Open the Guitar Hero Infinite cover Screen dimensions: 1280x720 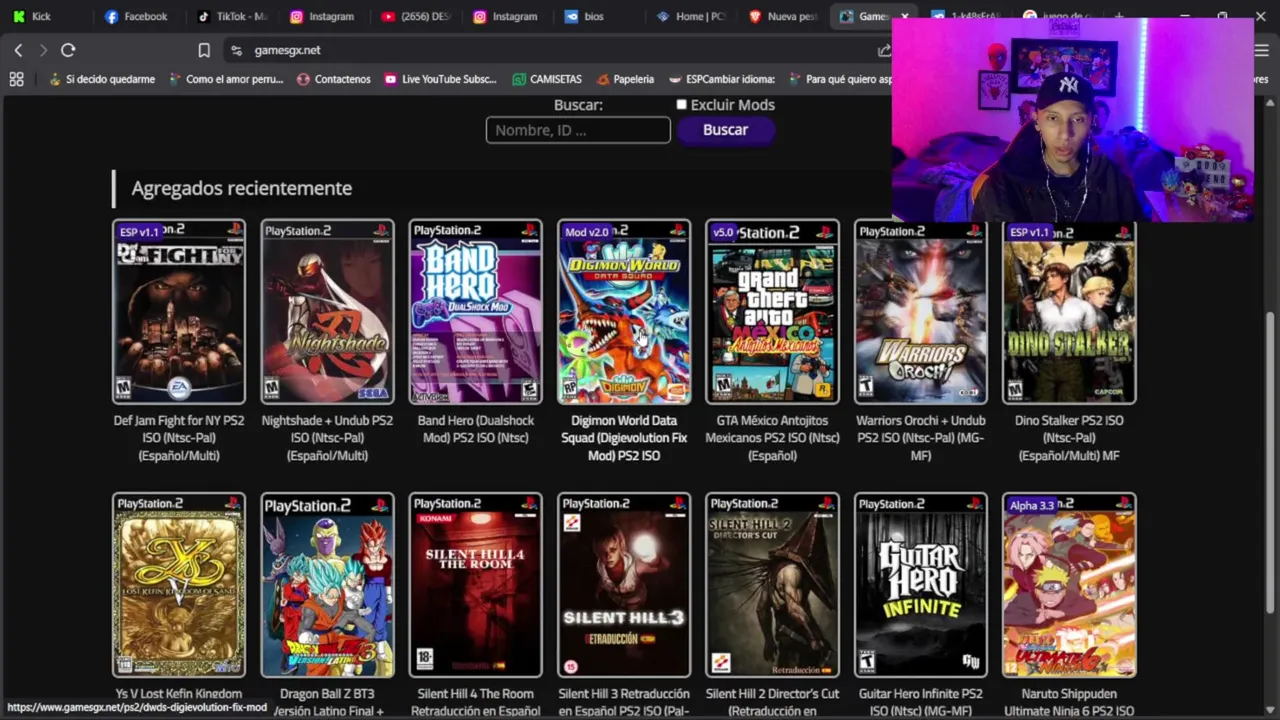920,585
